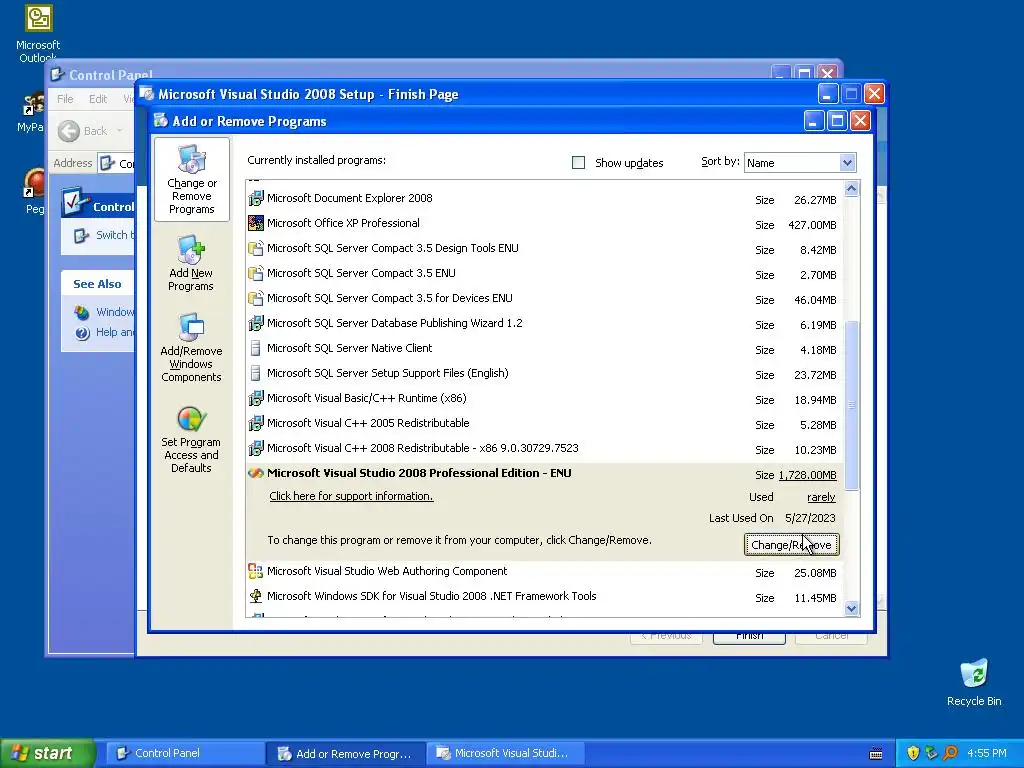This screenshot has width=1024, height=768.
Task: Click SQL Server Compact 3.5 for Devices icon
Action: pyautogui.click(x=256, y=298)
